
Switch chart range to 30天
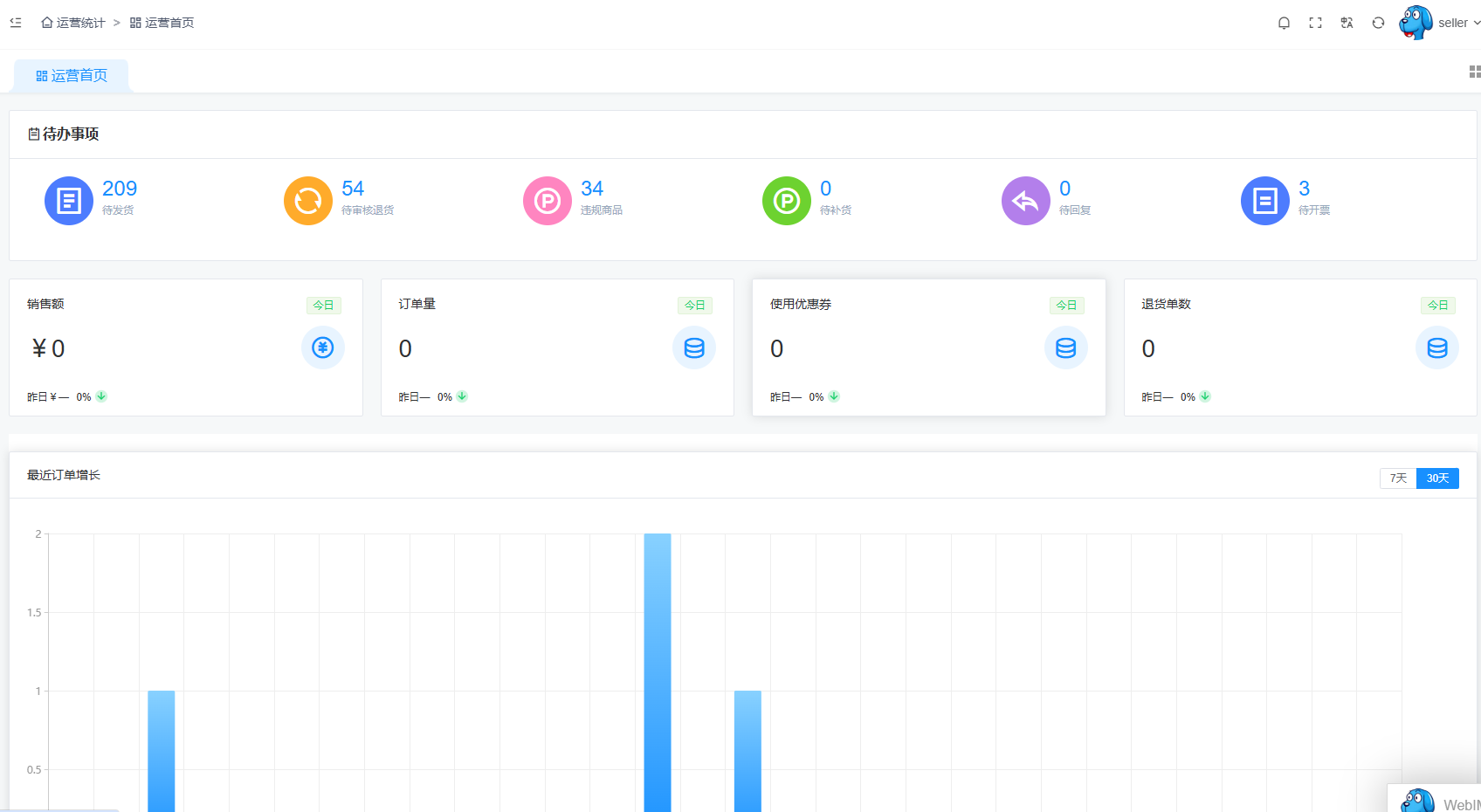[1437, 478]
